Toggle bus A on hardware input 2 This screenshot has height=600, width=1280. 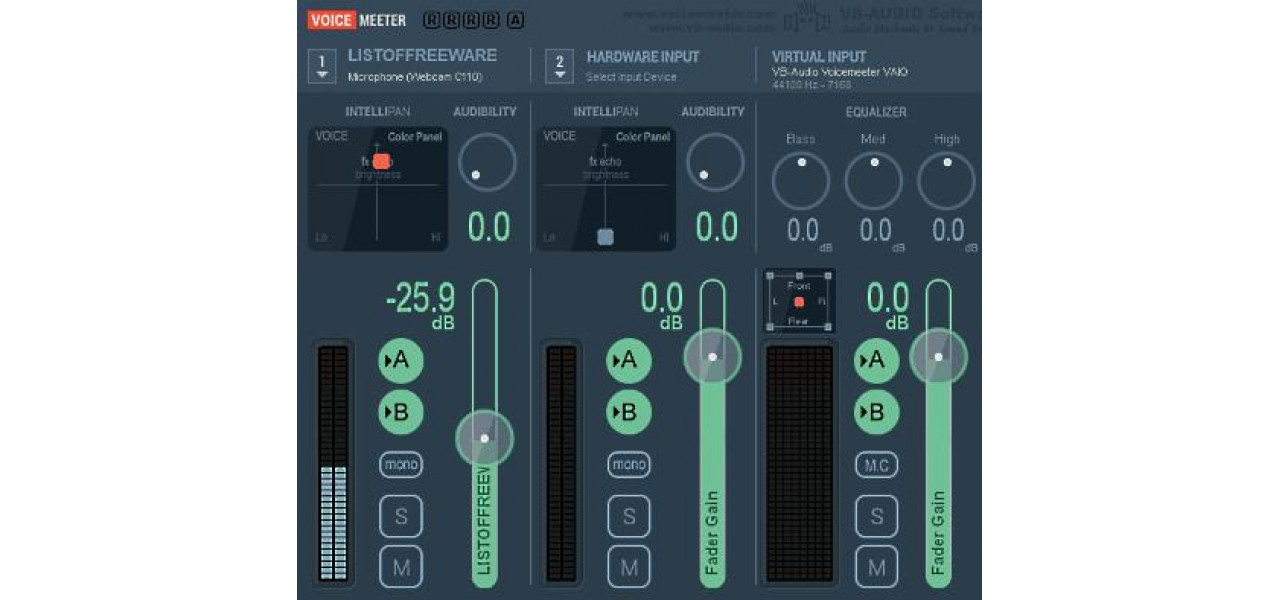pyautogui.click(x=629, y=361)
